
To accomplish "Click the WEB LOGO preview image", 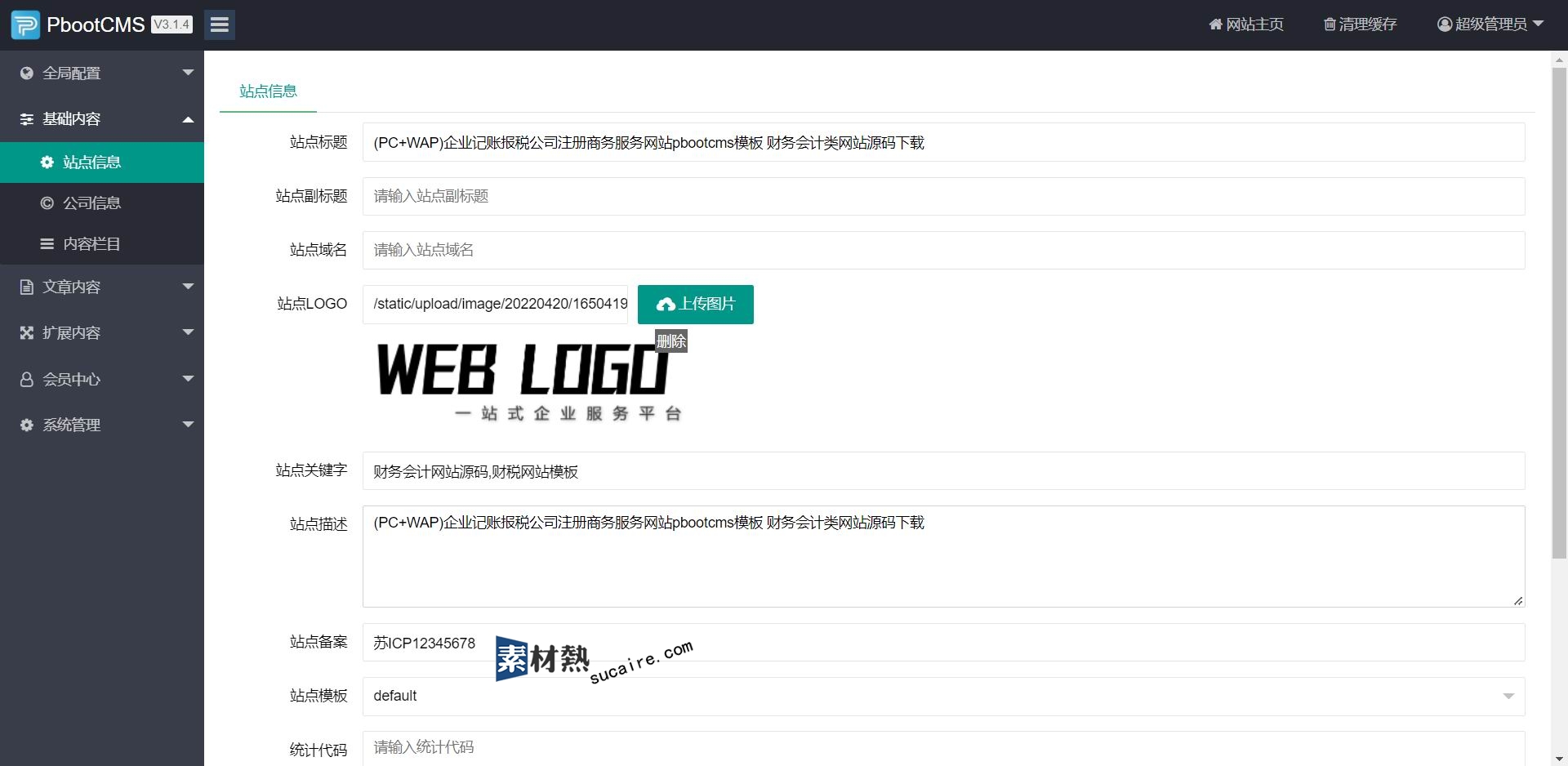I will 527,381.
